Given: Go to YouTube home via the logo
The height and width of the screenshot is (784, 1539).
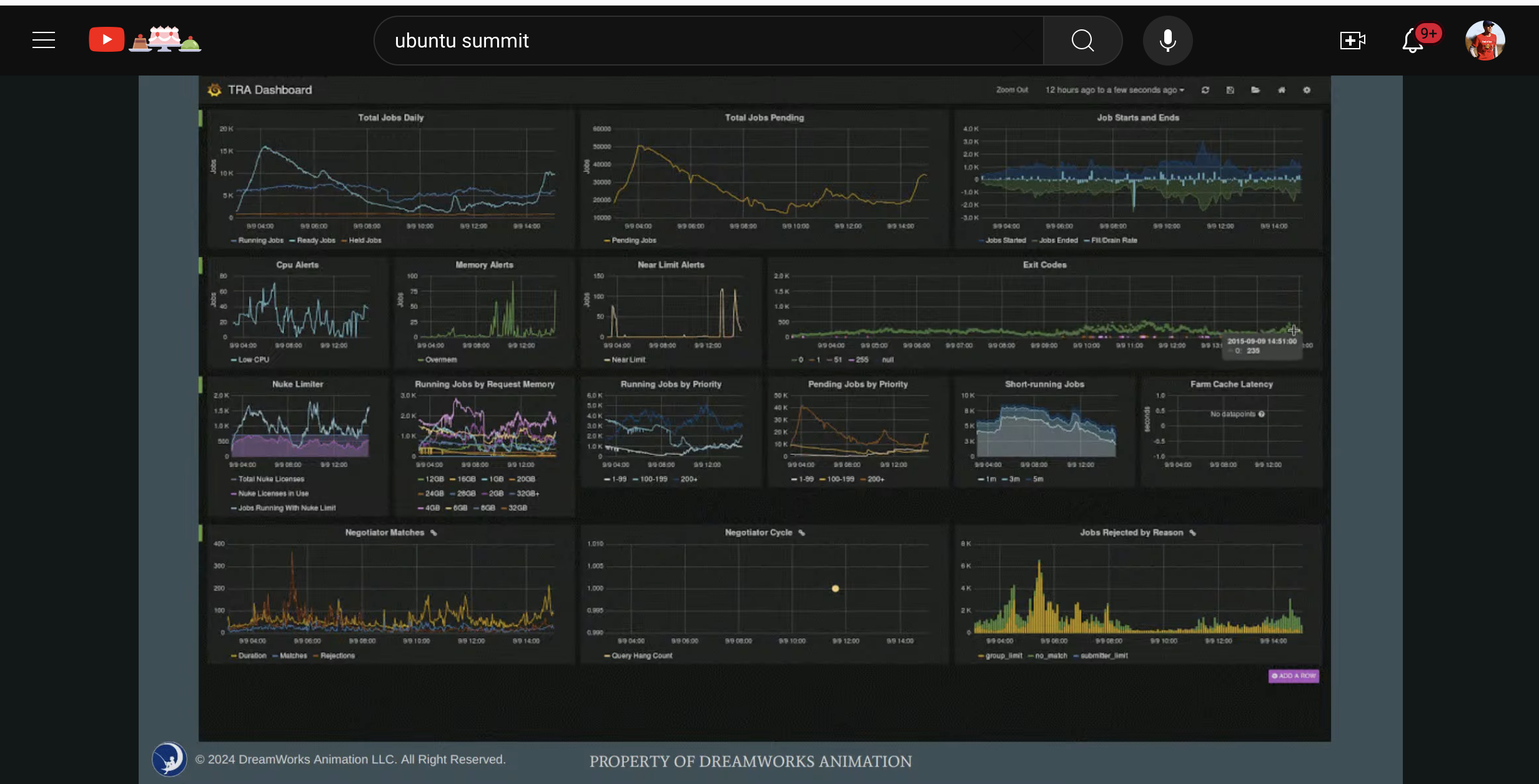Looking at the screenshot, I should [145, 40].
